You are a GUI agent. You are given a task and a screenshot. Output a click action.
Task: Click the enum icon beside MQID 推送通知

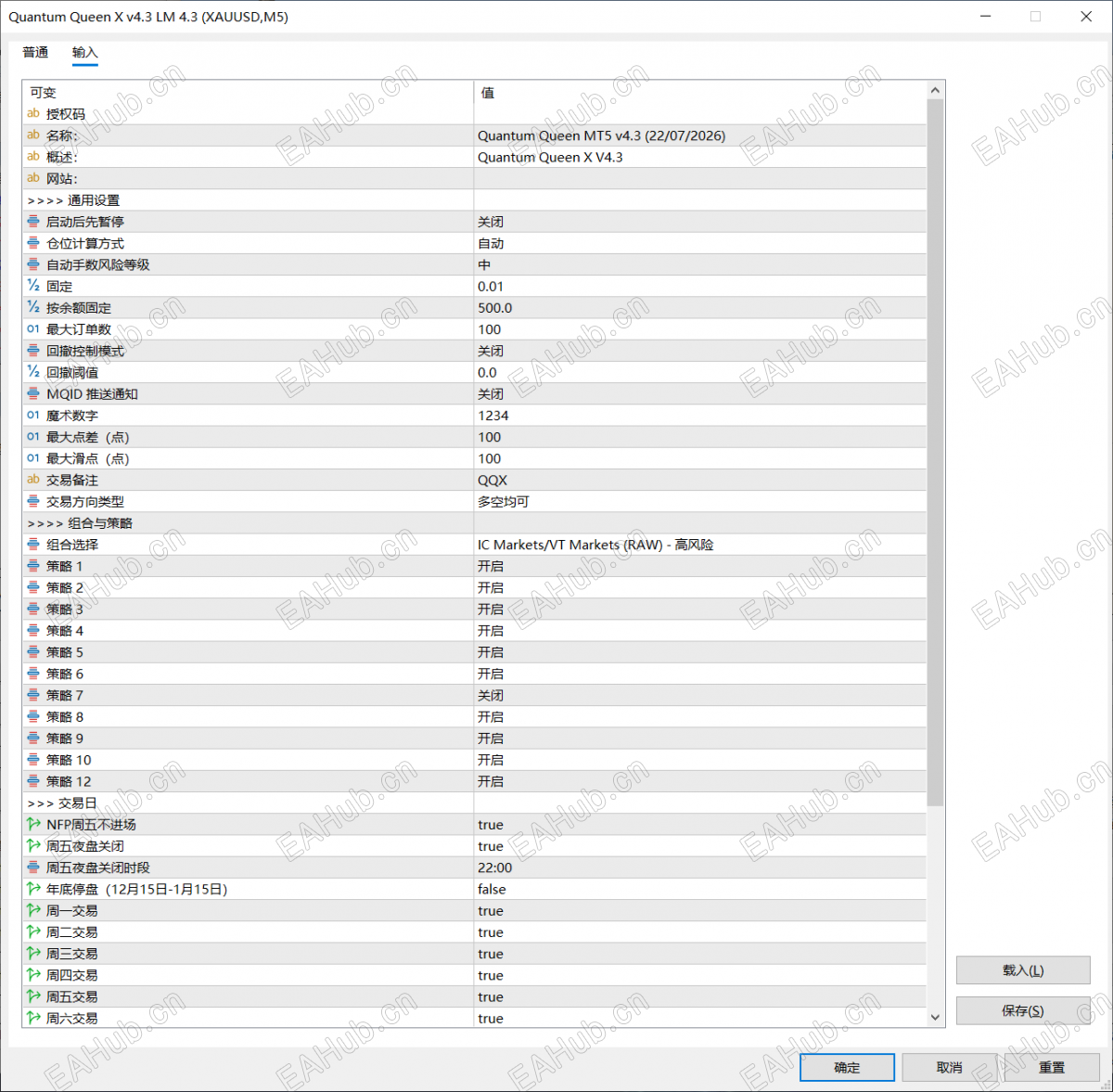pyautogui.click(x=33, y=392)
